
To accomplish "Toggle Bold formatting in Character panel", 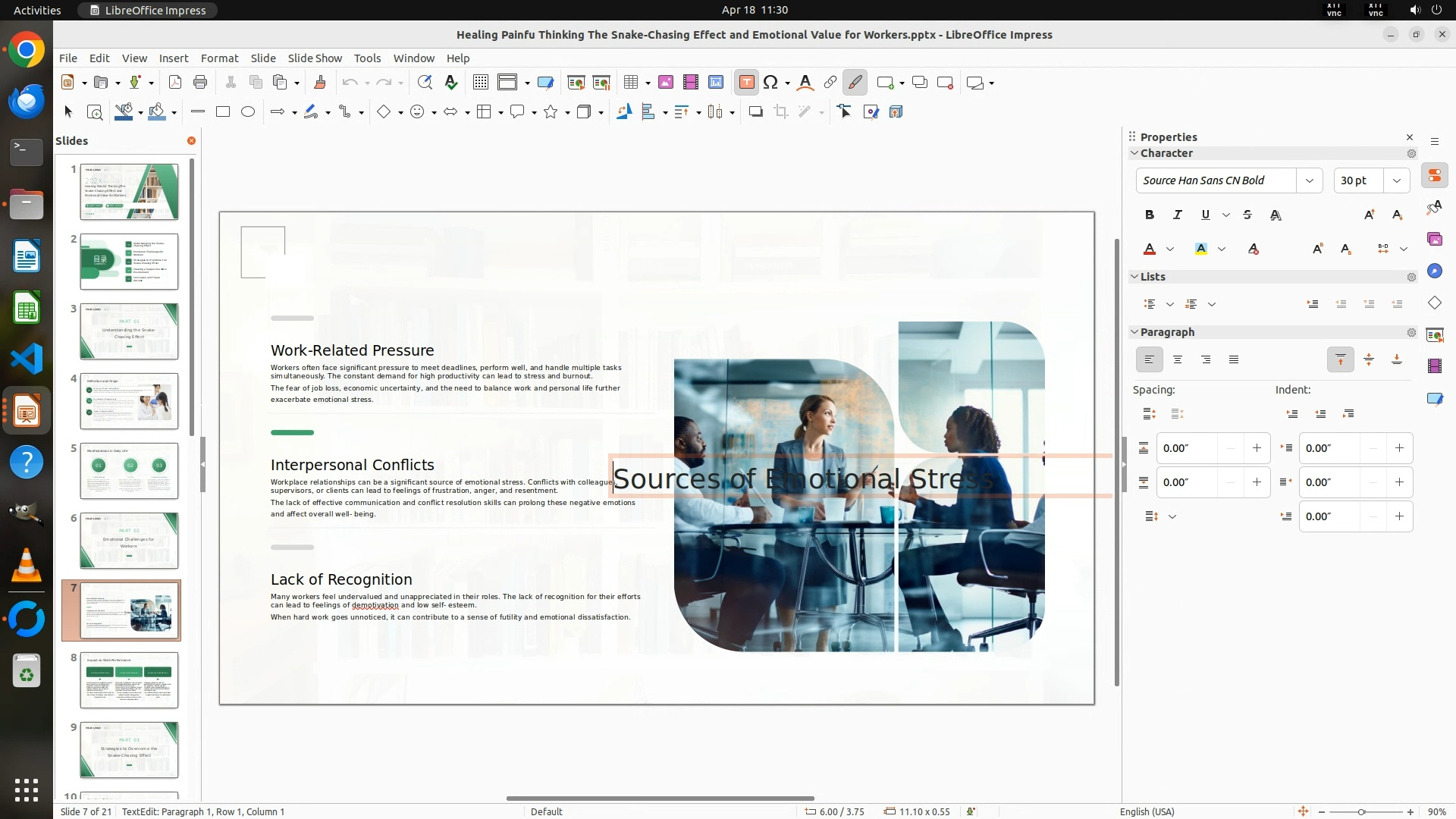I will pos(1150,215).
